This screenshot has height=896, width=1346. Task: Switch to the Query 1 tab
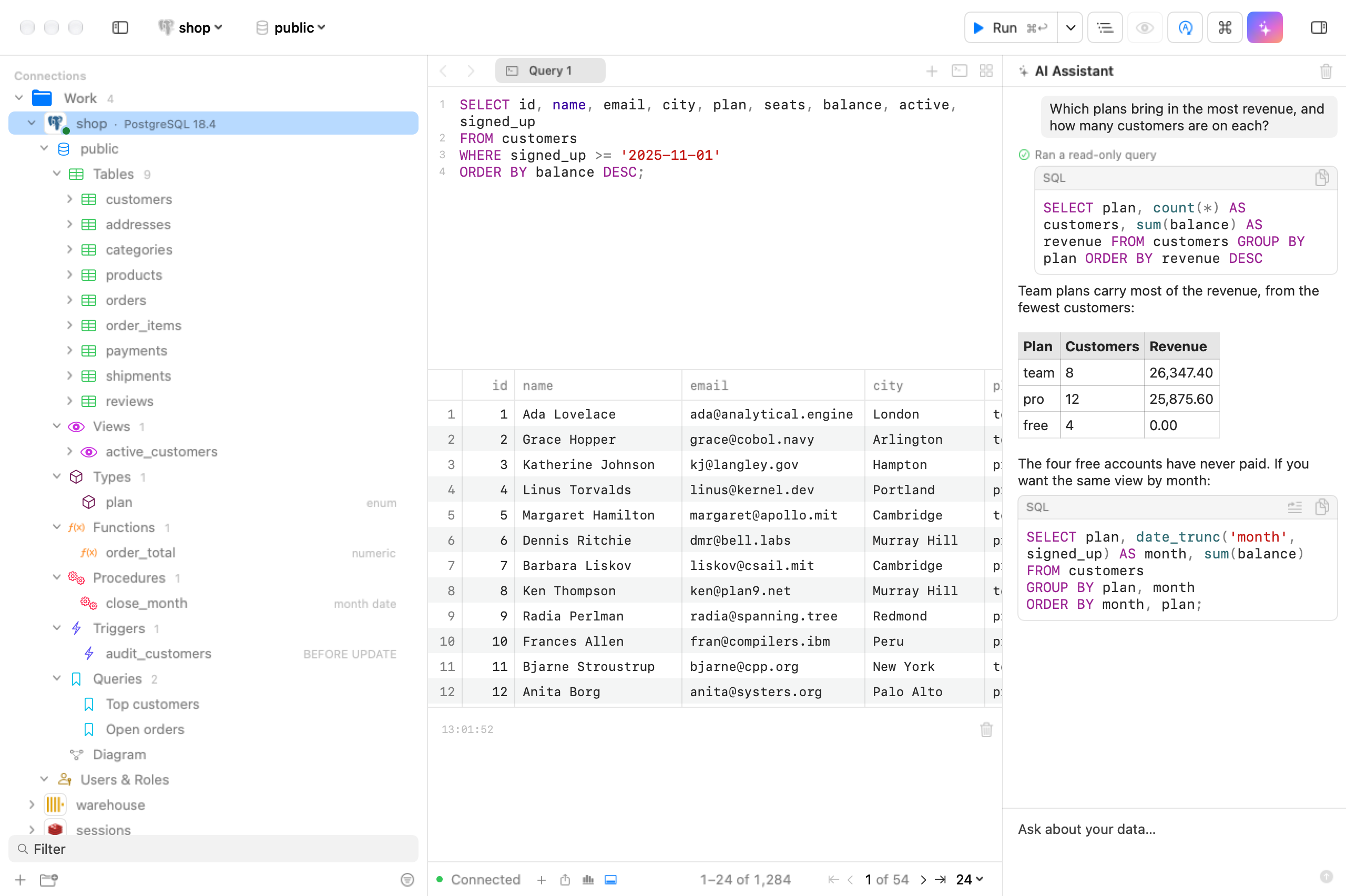pyautogui.click(x=549, y=71)
